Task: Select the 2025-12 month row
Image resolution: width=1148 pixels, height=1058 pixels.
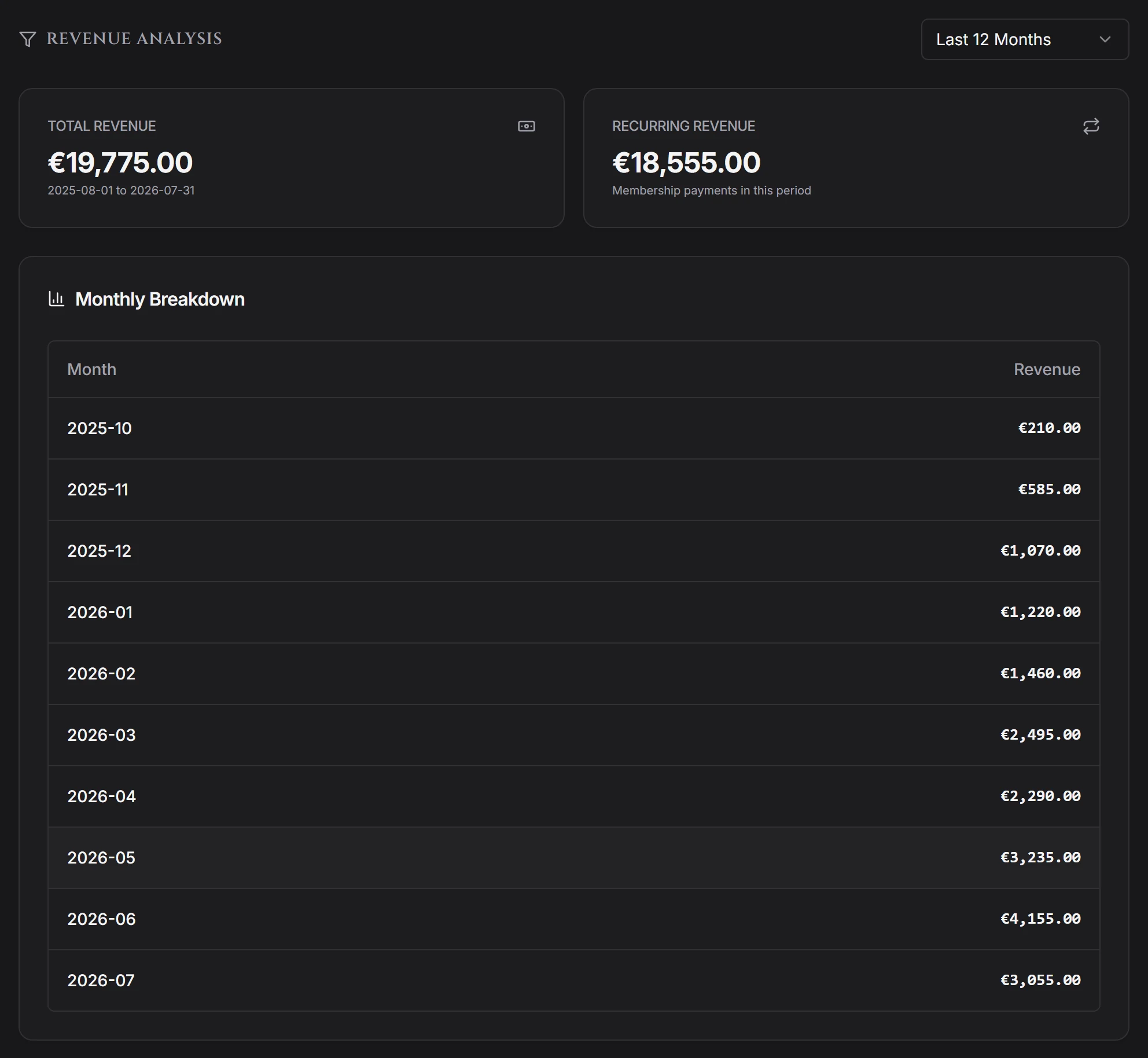Action: (573, 551)
